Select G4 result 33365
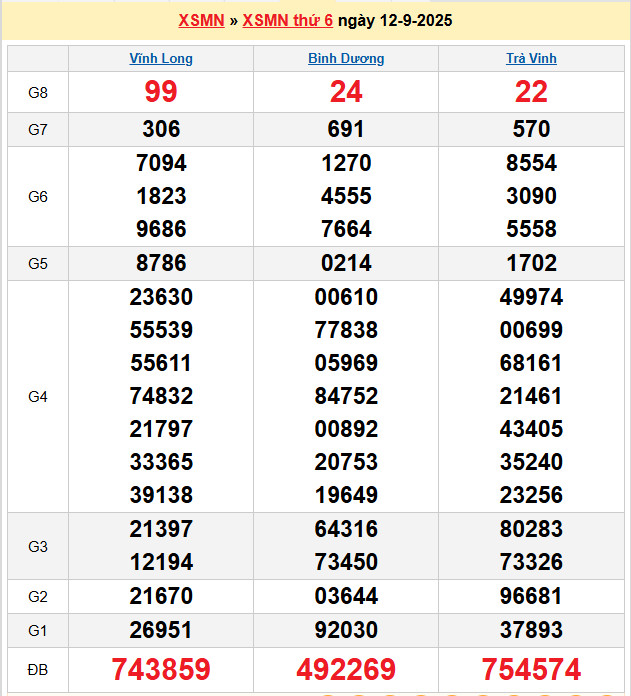Screen dimensions: 631x696 pyautogui.click(x=161, y=462)
